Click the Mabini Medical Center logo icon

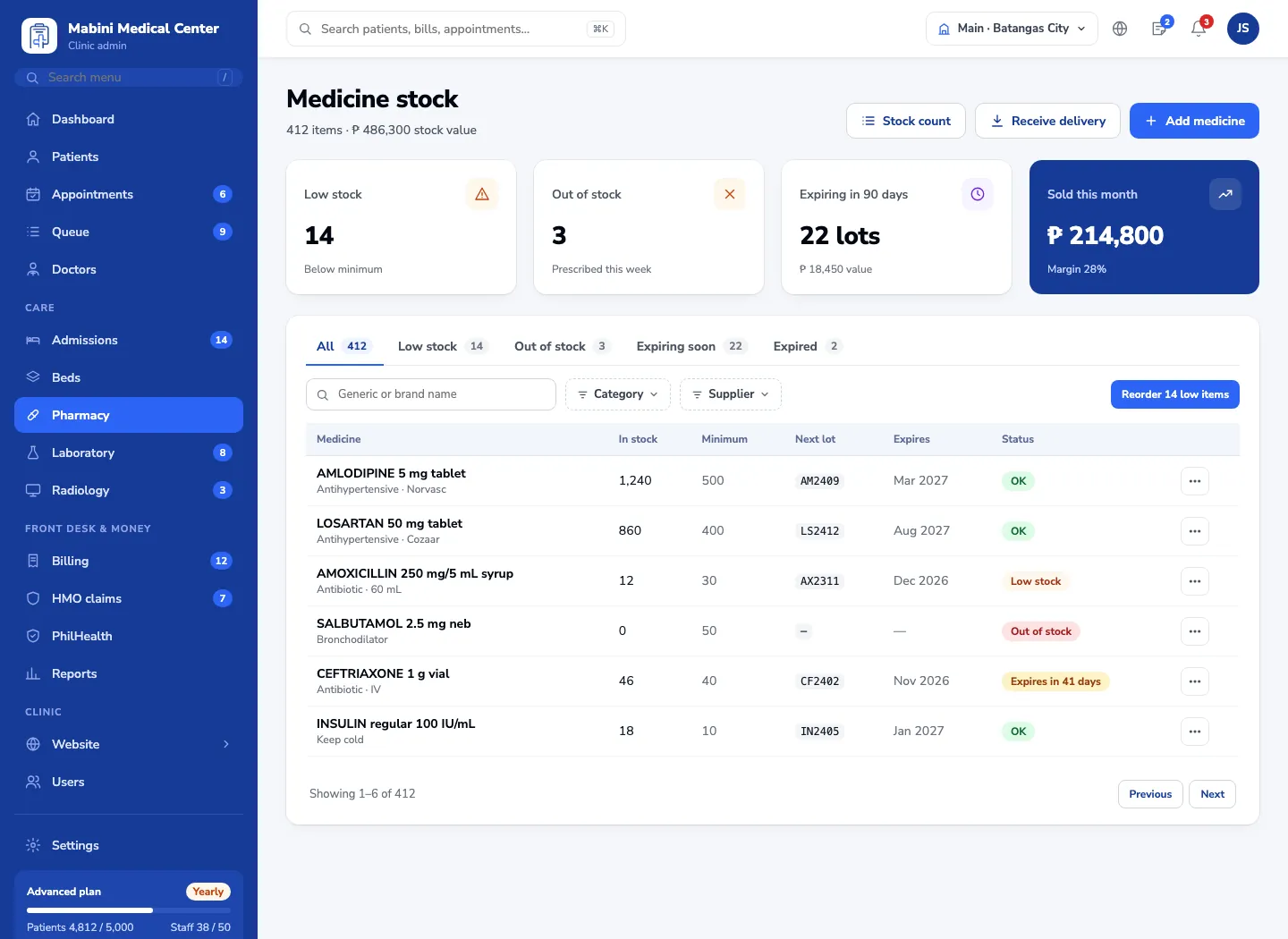[39, 36]
